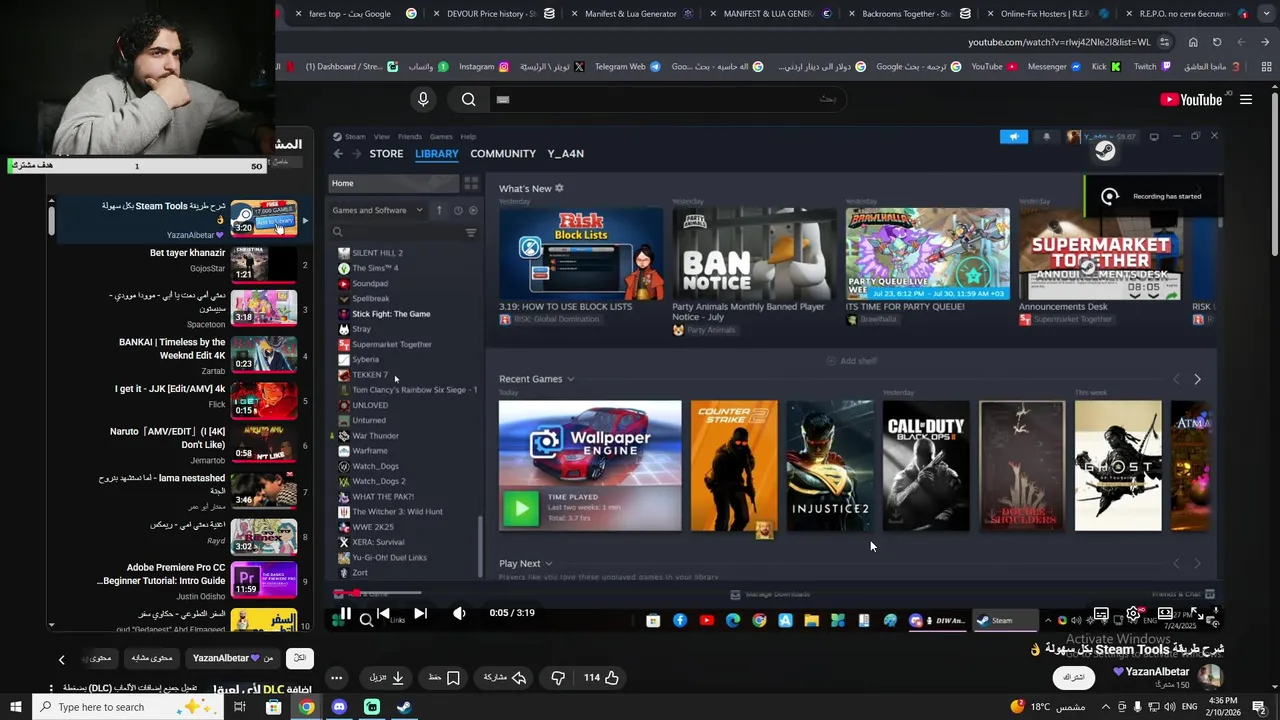The width and height of the screenshot is (1280, 720).
Task: Open Steam announcements megaphone button
Action: [x=1013, y=137]
